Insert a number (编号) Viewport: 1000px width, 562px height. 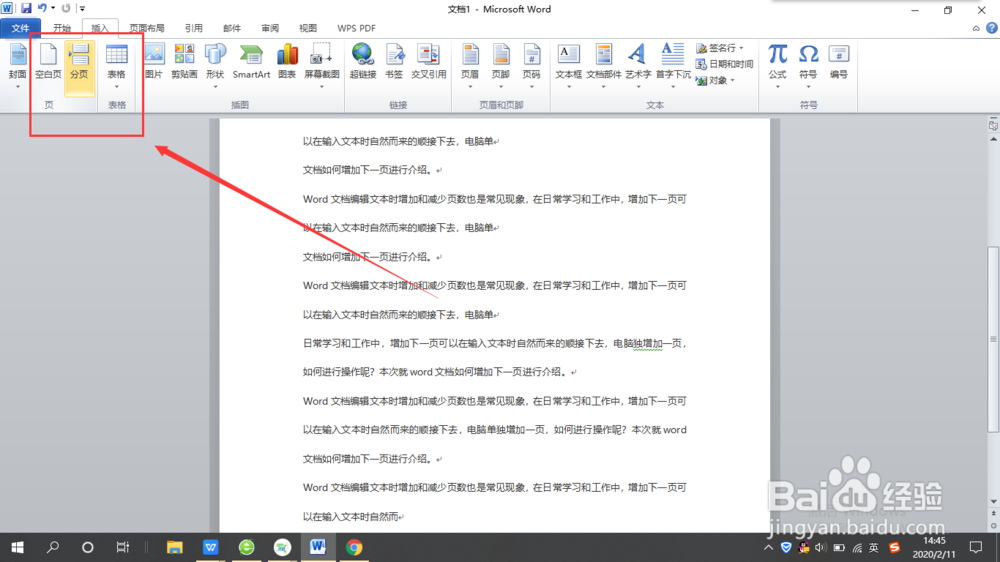(839, 62)
